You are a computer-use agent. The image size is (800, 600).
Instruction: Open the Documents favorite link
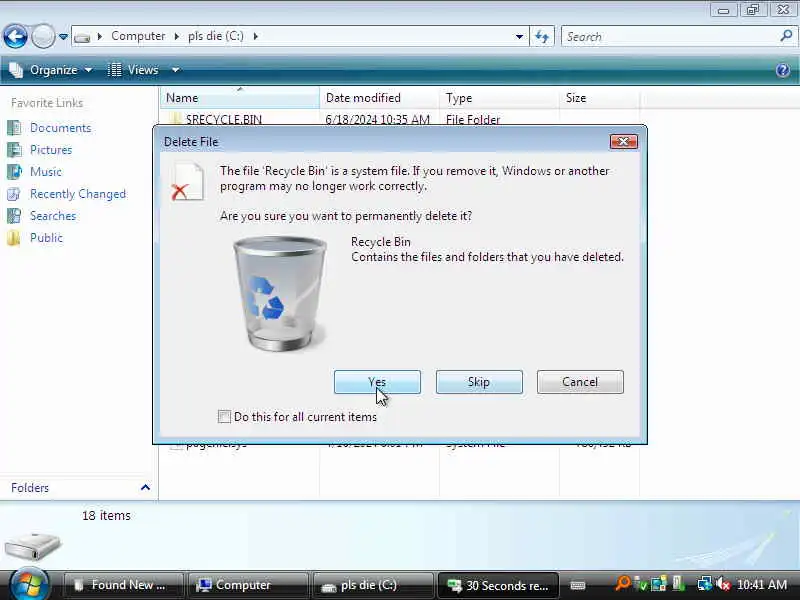61,128
